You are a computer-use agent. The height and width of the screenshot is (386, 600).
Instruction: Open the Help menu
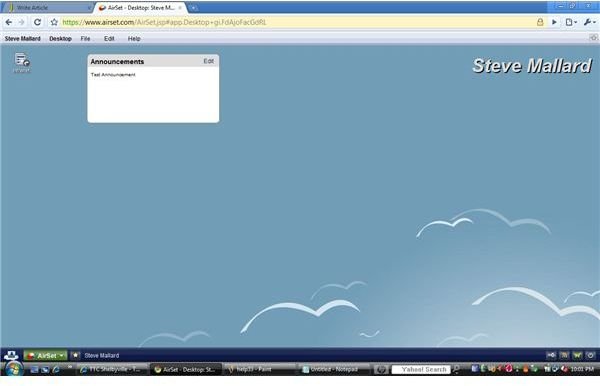[x=134, y=39]
